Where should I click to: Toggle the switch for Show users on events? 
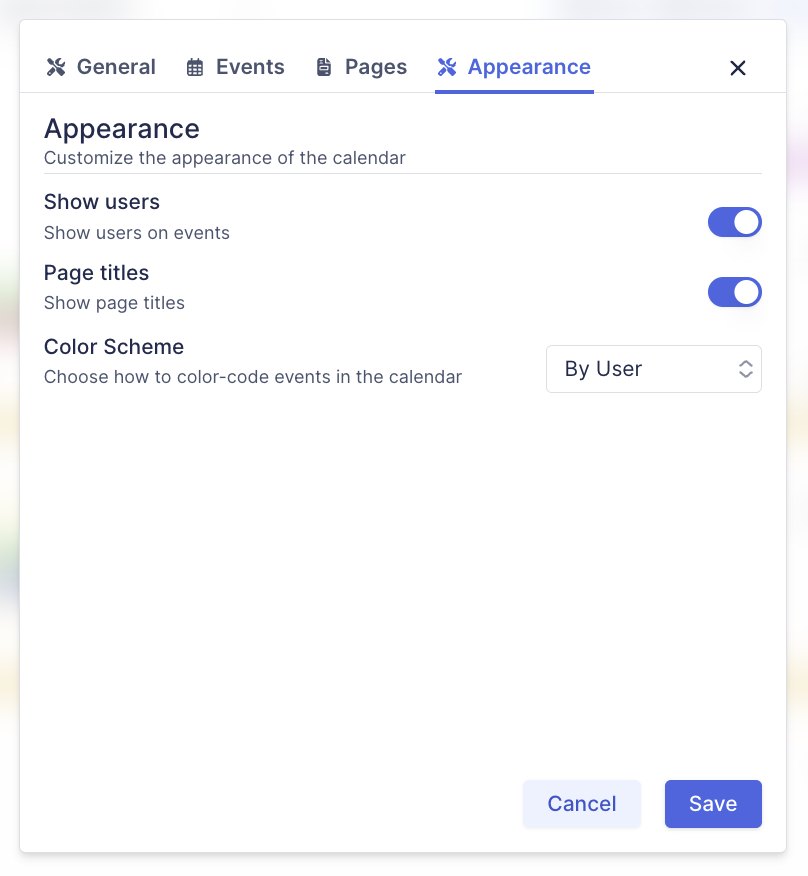[735, 222]
